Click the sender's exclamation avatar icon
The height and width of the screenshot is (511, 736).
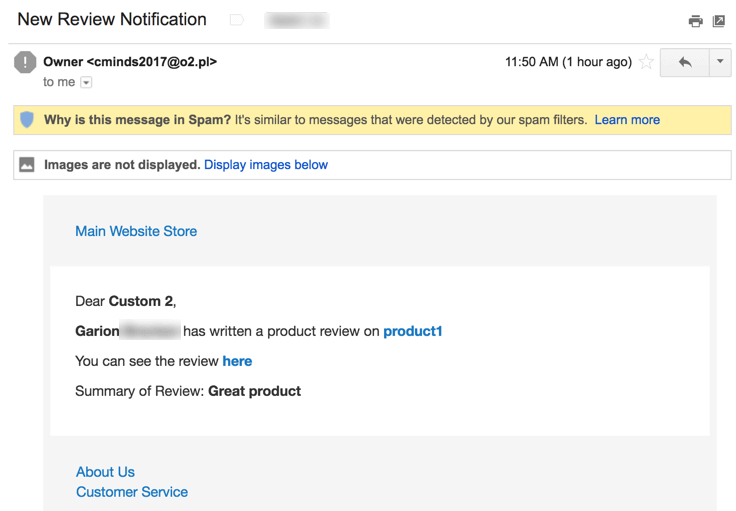pyautogui.click(x=25, y=62)
